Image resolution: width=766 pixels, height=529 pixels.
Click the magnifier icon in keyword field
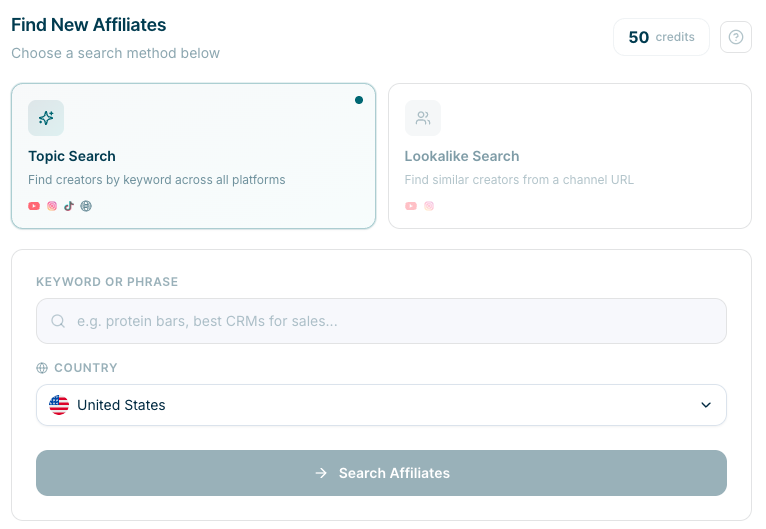point(58,321)
